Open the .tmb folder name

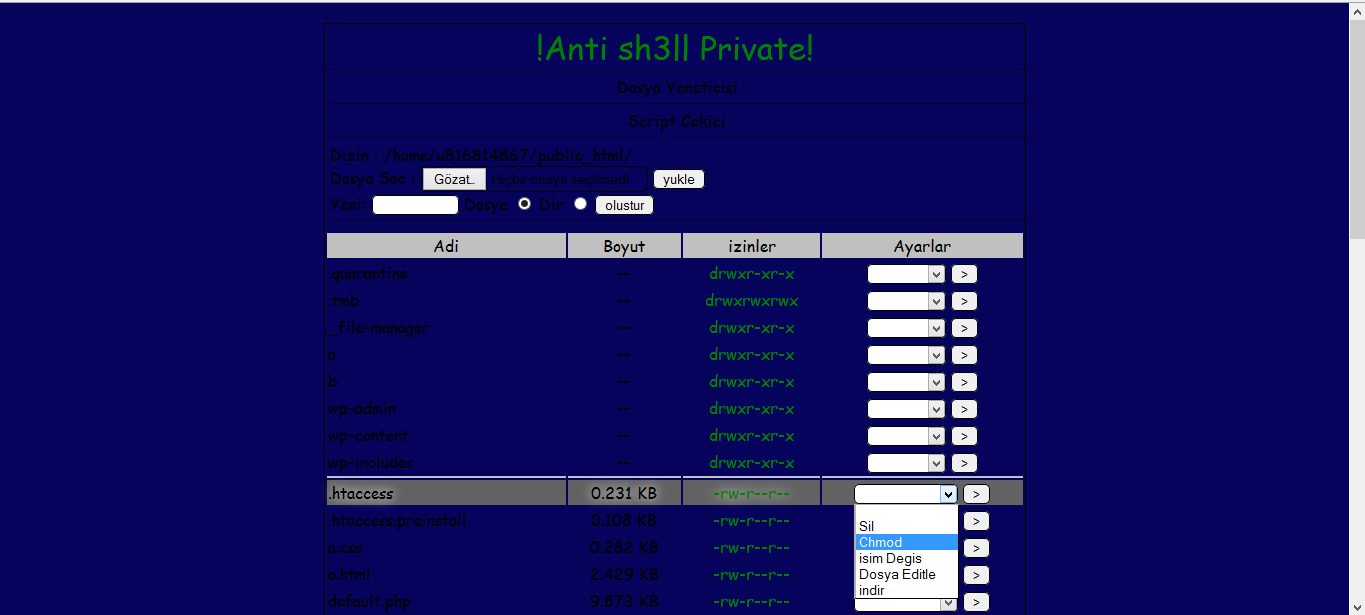(343, 301)
